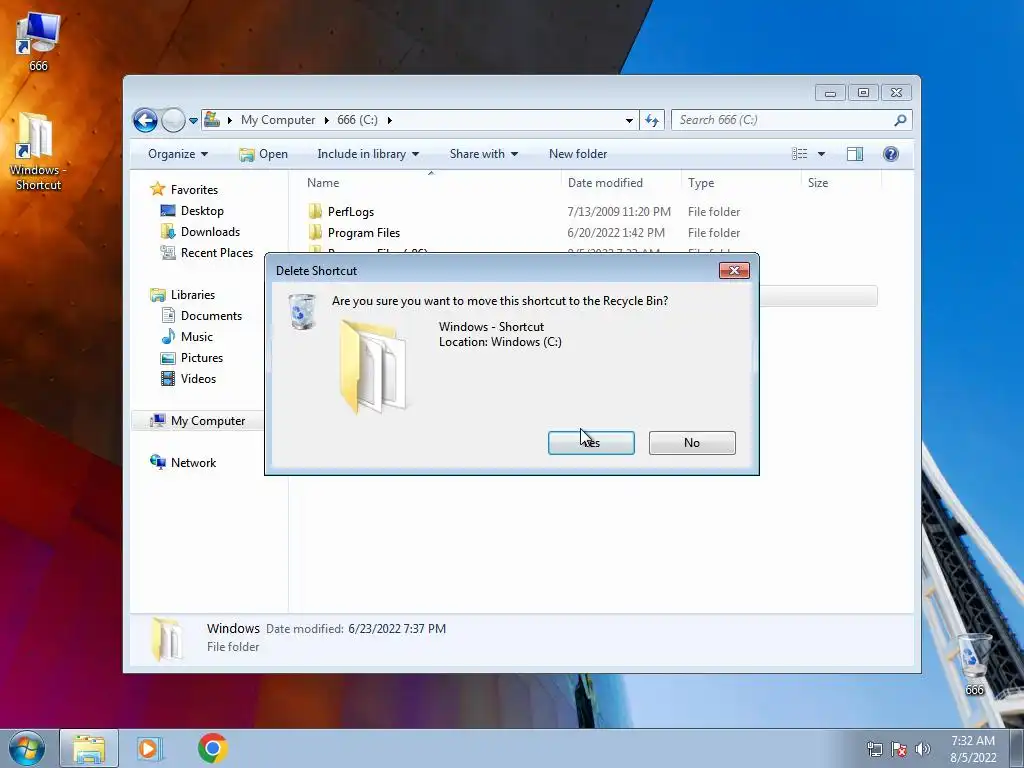Click the taskbar clock showing 7:32 AM
1024x768 pixels.
pos(973,748)
